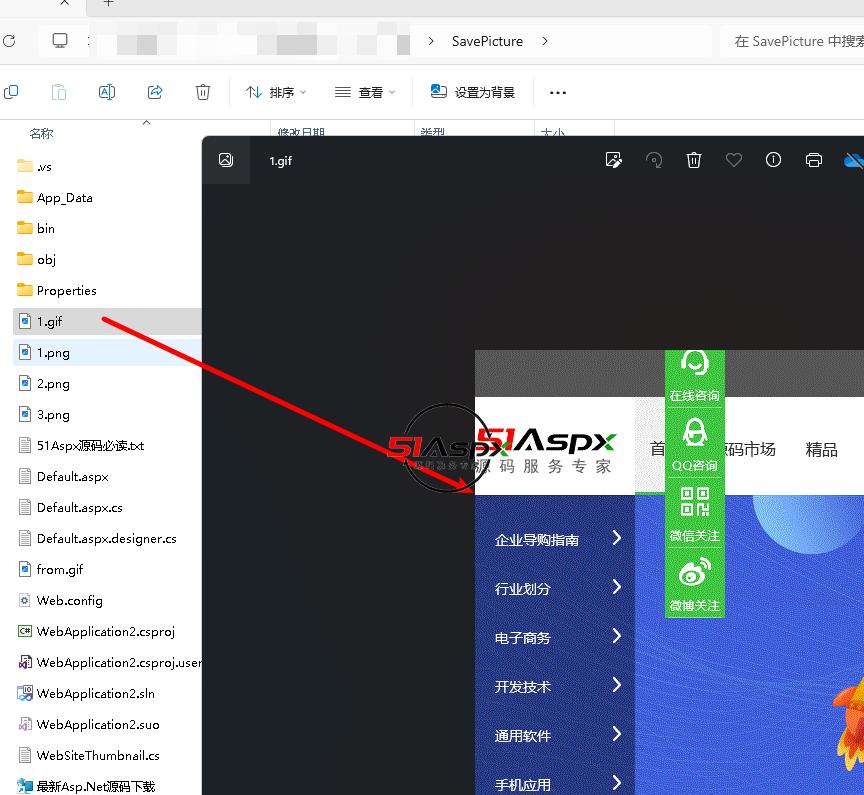Open the three-dot more options menu

pyautogui.click(x=558, y=92)
